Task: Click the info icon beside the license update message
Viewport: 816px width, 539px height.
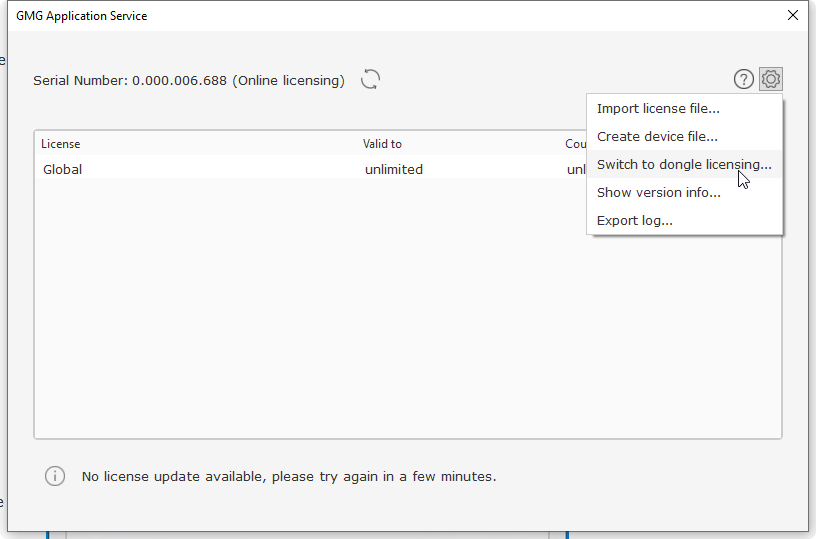Action: [55, 476]
